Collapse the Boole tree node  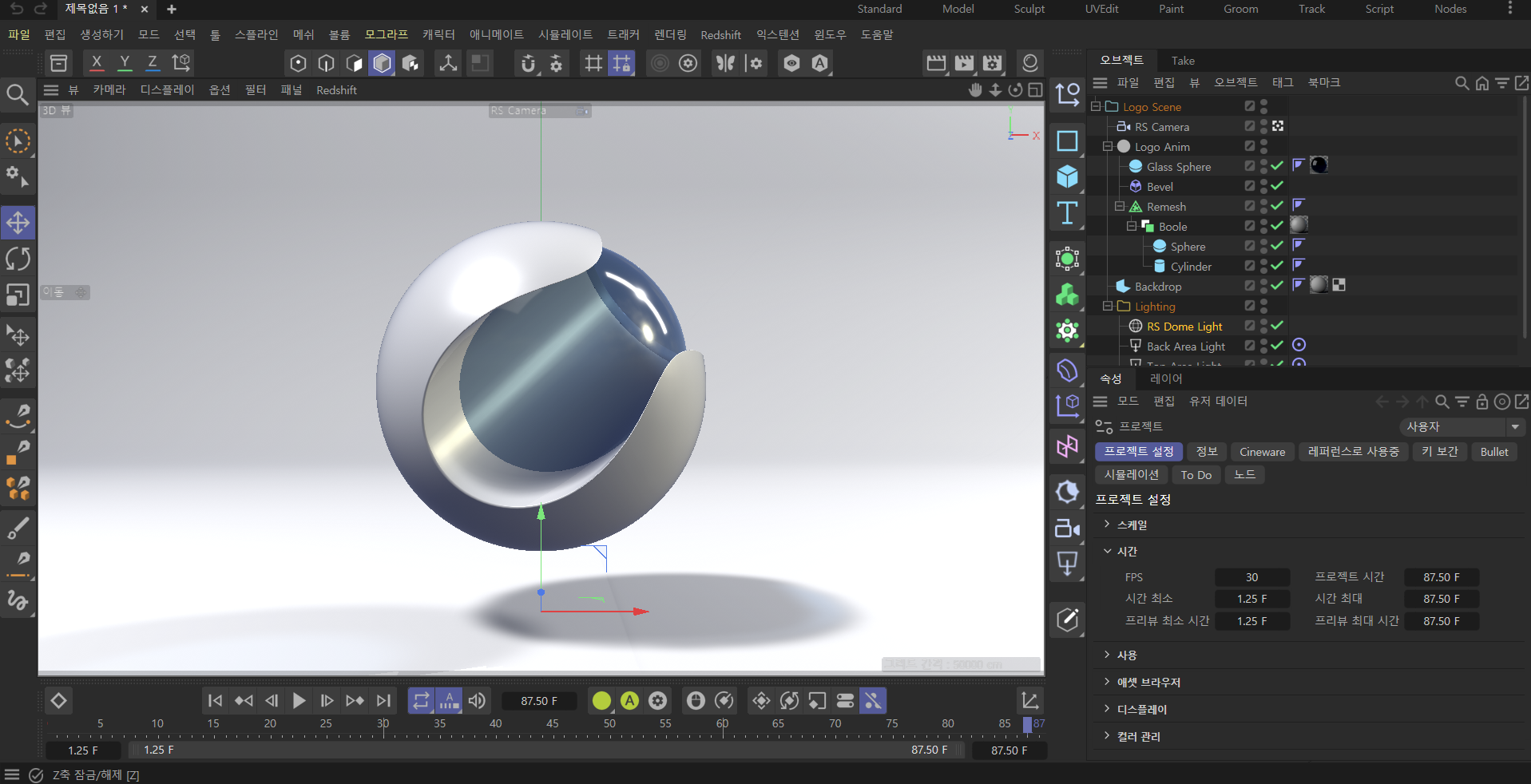1132,226
